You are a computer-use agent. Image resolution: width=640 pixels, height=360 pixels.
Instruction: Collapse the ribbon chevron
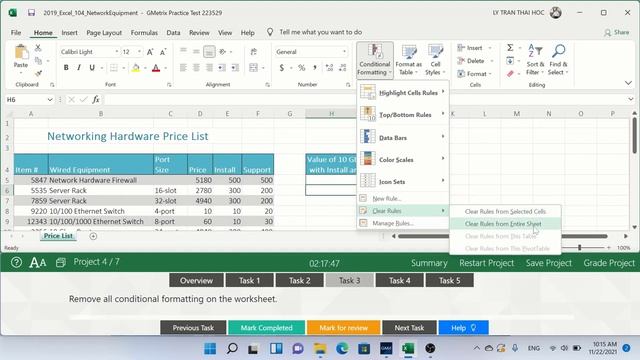[x=628, y=83]
